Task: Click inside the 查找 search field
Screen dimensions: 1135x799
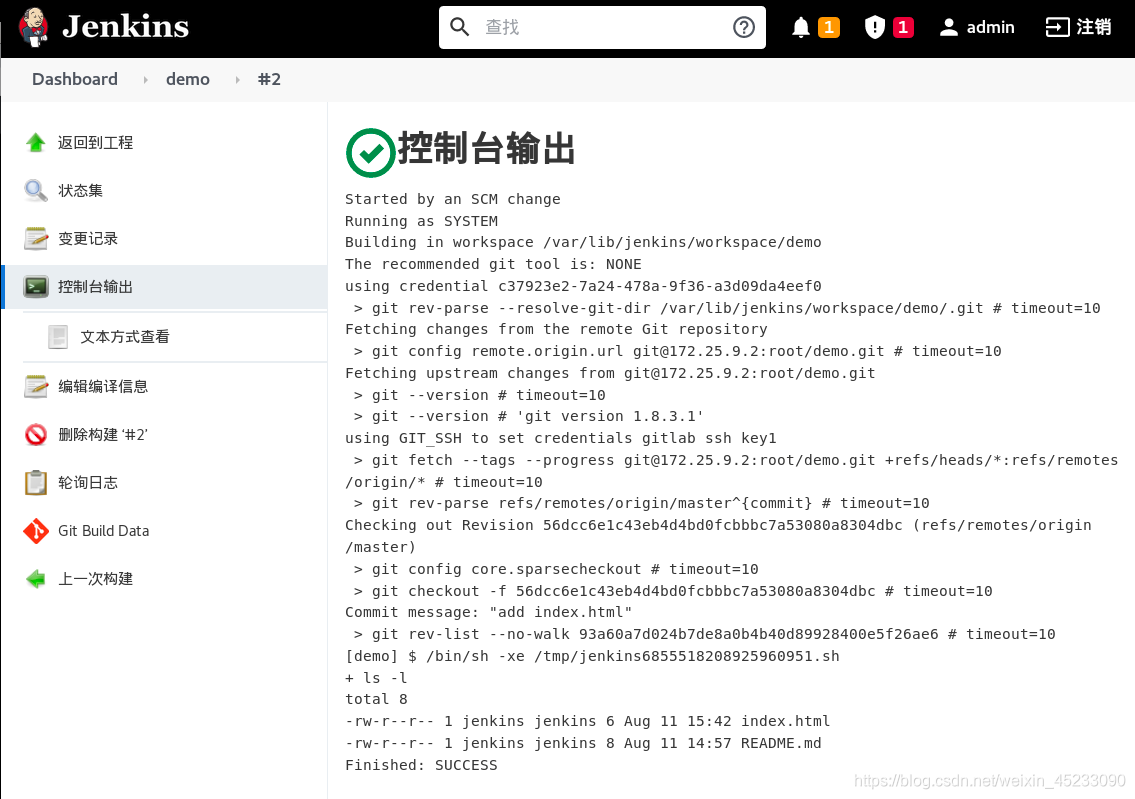Action: tap(600, 27)
